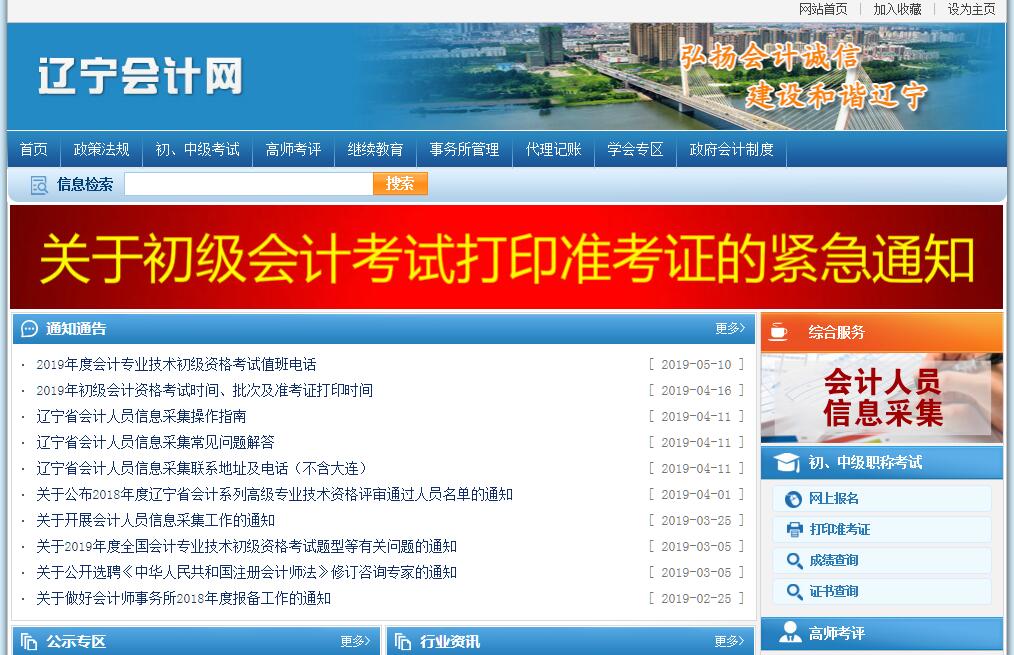
Task: Click the 行业资讯 documents icon
Action: coord(403,641)
